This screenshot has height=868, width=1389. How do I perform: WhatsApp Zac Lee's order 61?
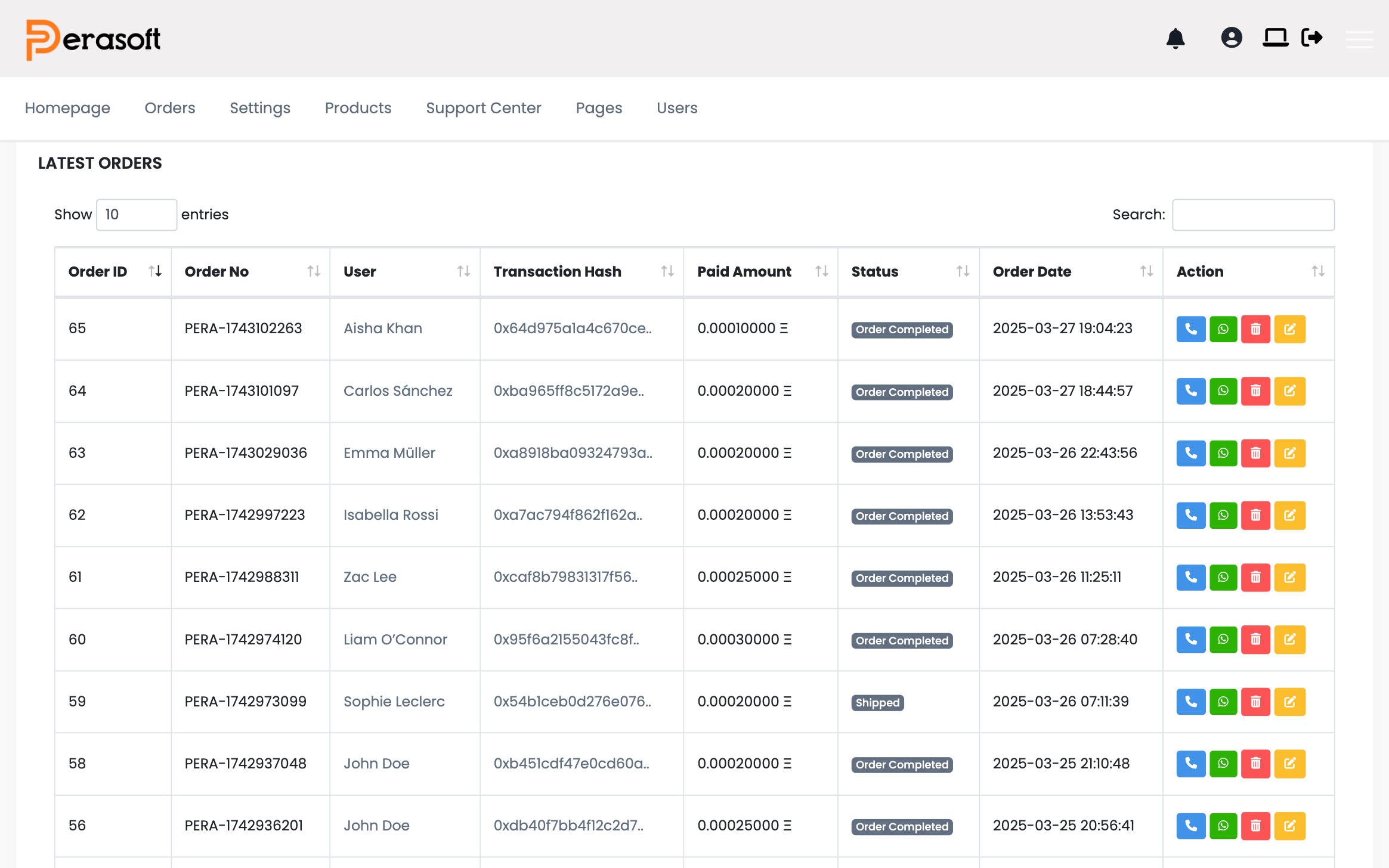(x=1223, y=577)
